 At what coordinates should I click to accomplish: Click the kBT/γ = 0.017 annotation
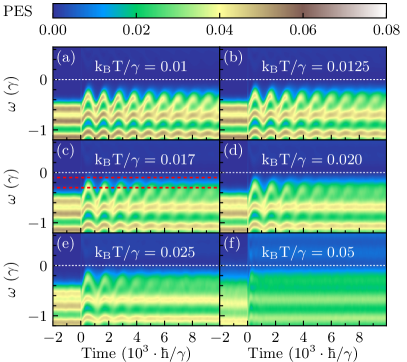[145, 160]
